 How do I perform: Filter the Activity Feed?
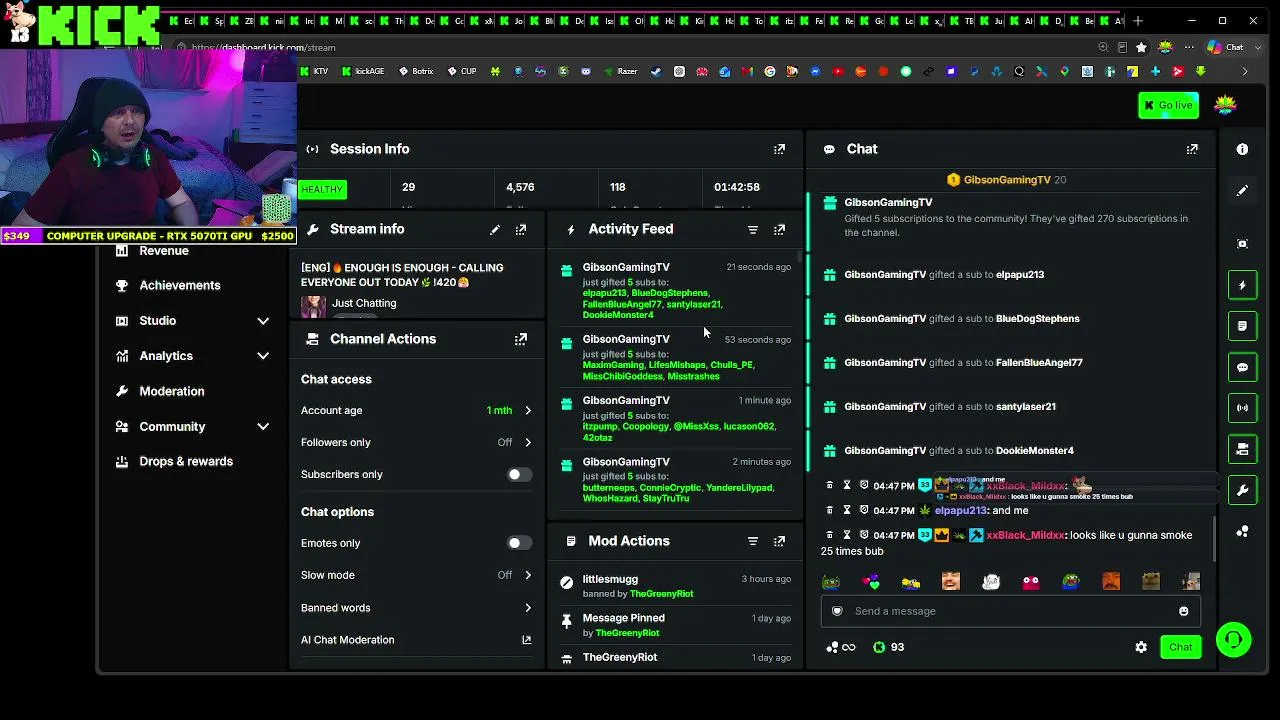[x=753, y=230]
